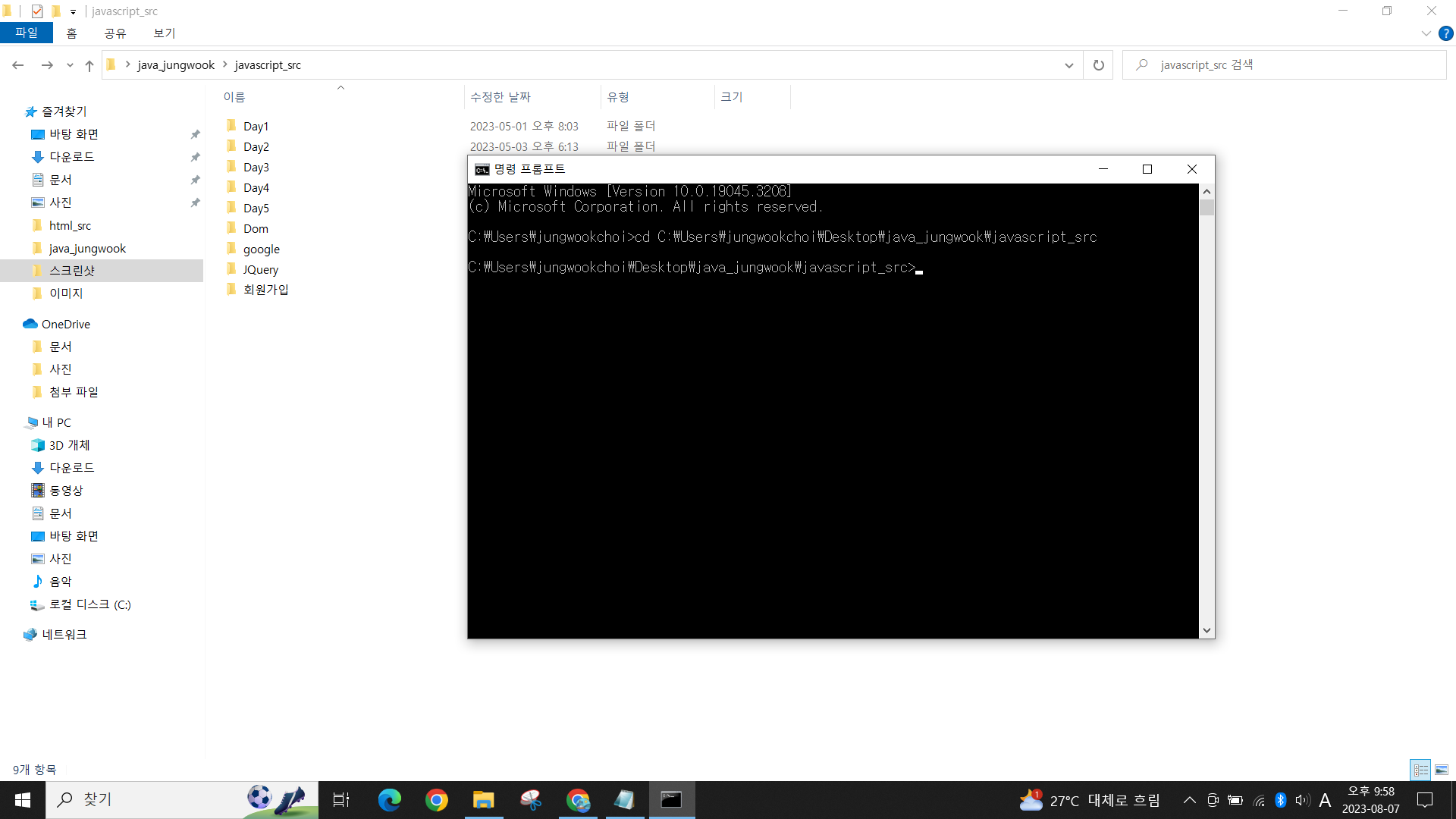
Task: Click the refresh icon beside the address bar
Action: click(1097, 64)
